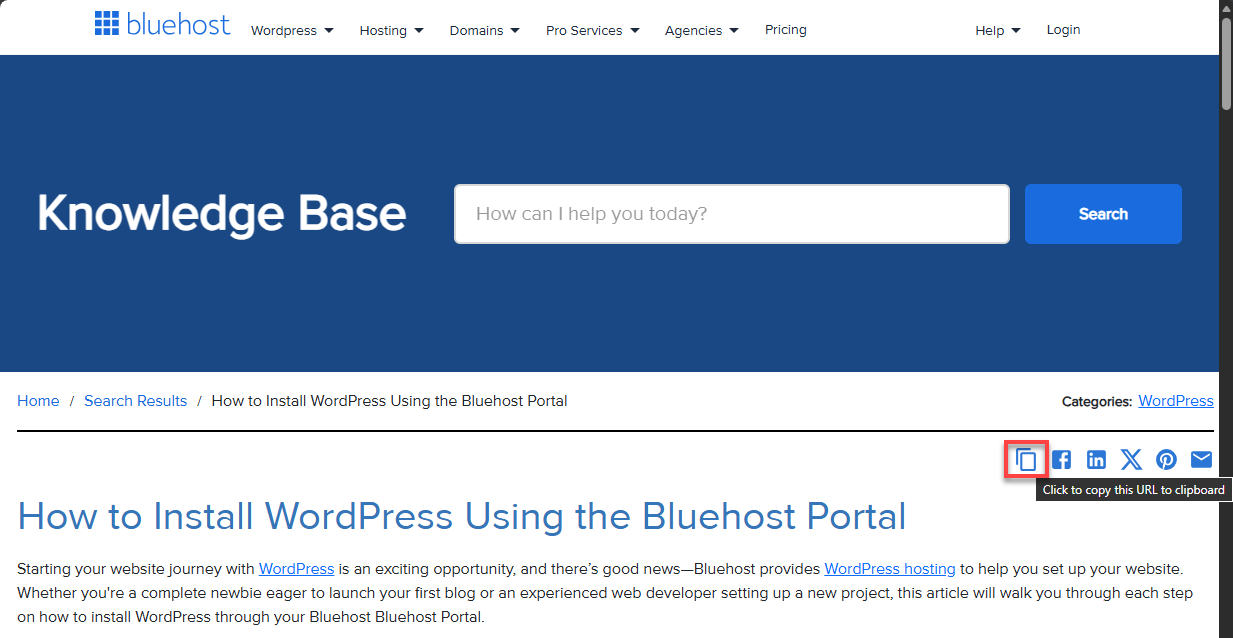Image resolution: width=1233 pixels, height=638 pixels.
Task: Share the article on X
Action: click(x=1131, y=459)
